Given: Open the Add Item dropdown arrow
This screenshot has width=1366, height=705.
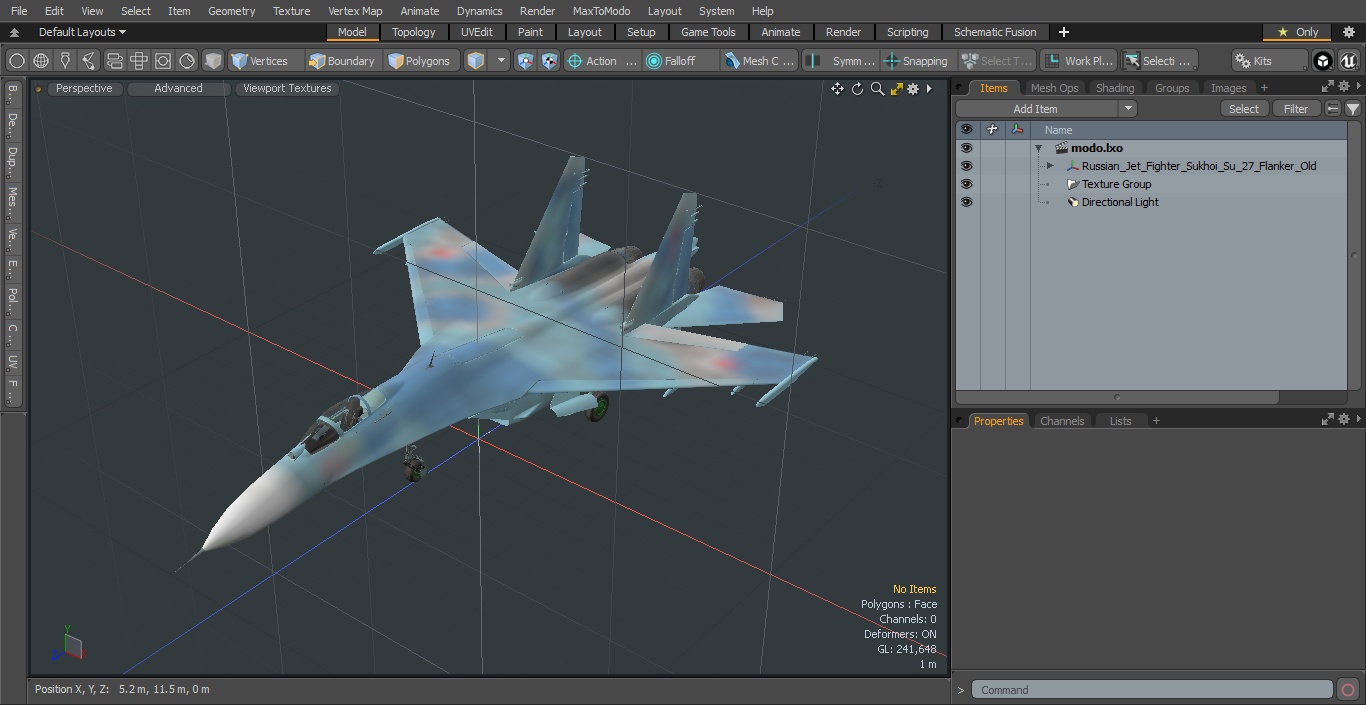Looking at the screenshot, I should point(1128,109).
